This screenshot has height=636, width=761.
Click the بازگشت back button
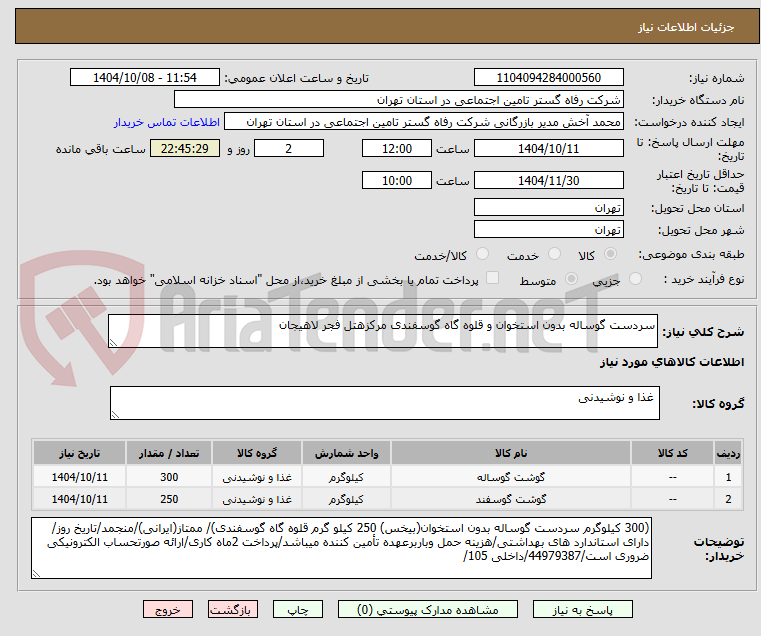point(232,609)
